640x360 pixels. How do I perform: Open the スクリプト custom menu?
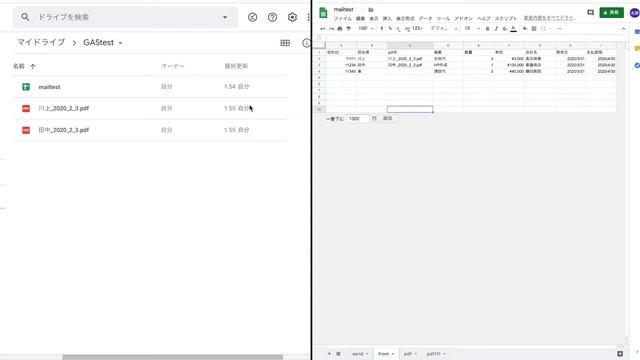tap(506, 18)
